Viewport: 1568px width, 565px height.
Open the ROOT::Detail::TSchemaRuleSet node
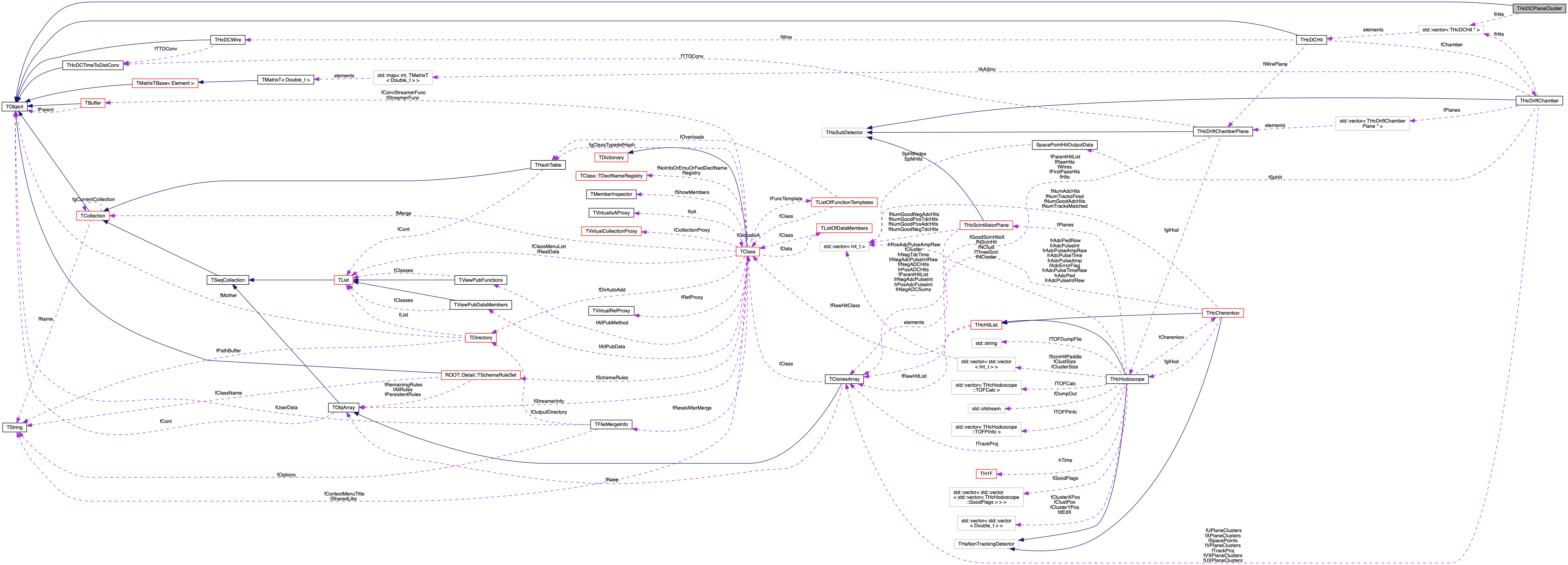pos(481,375)
